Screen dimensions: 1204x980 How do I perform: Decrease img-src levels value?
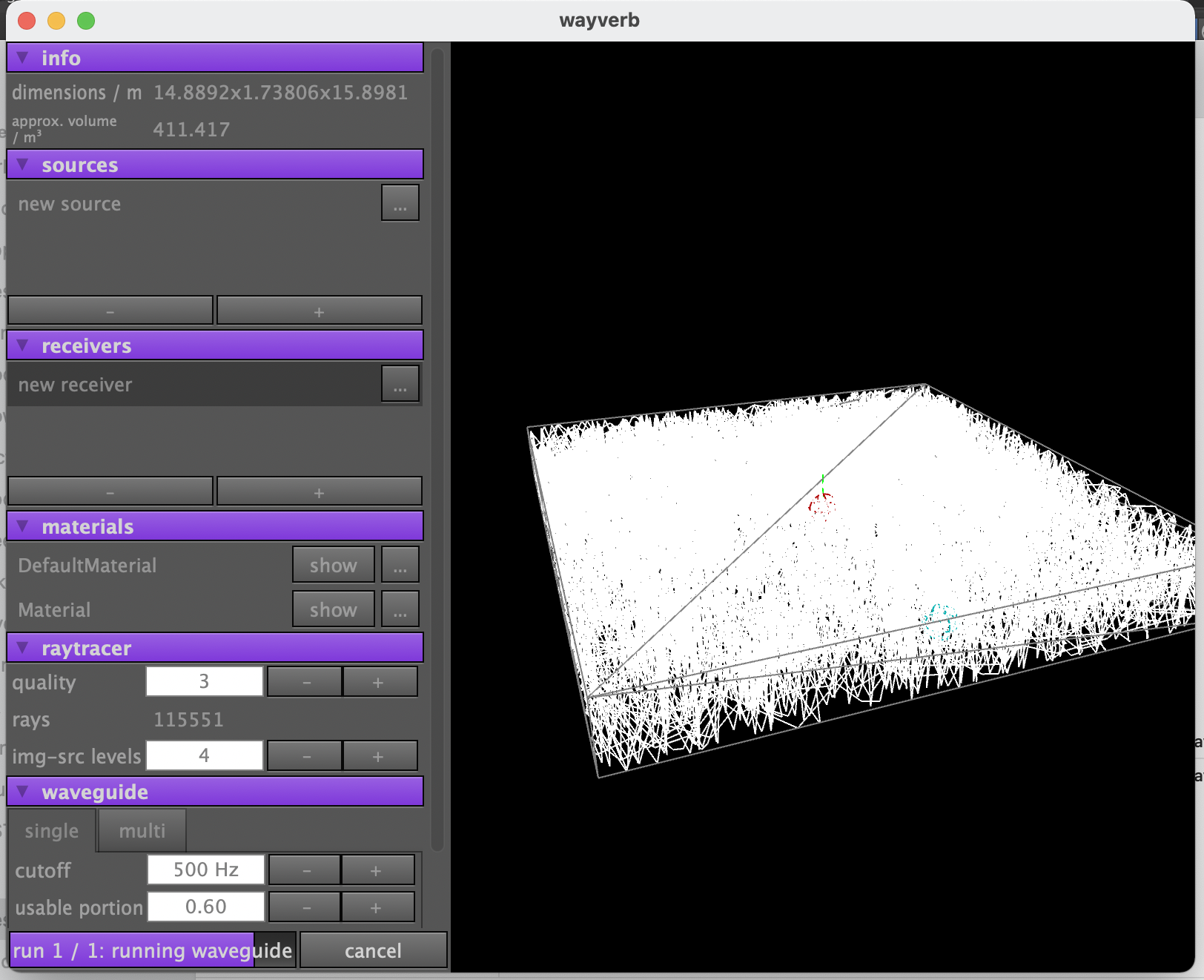(x=305, y=756)
